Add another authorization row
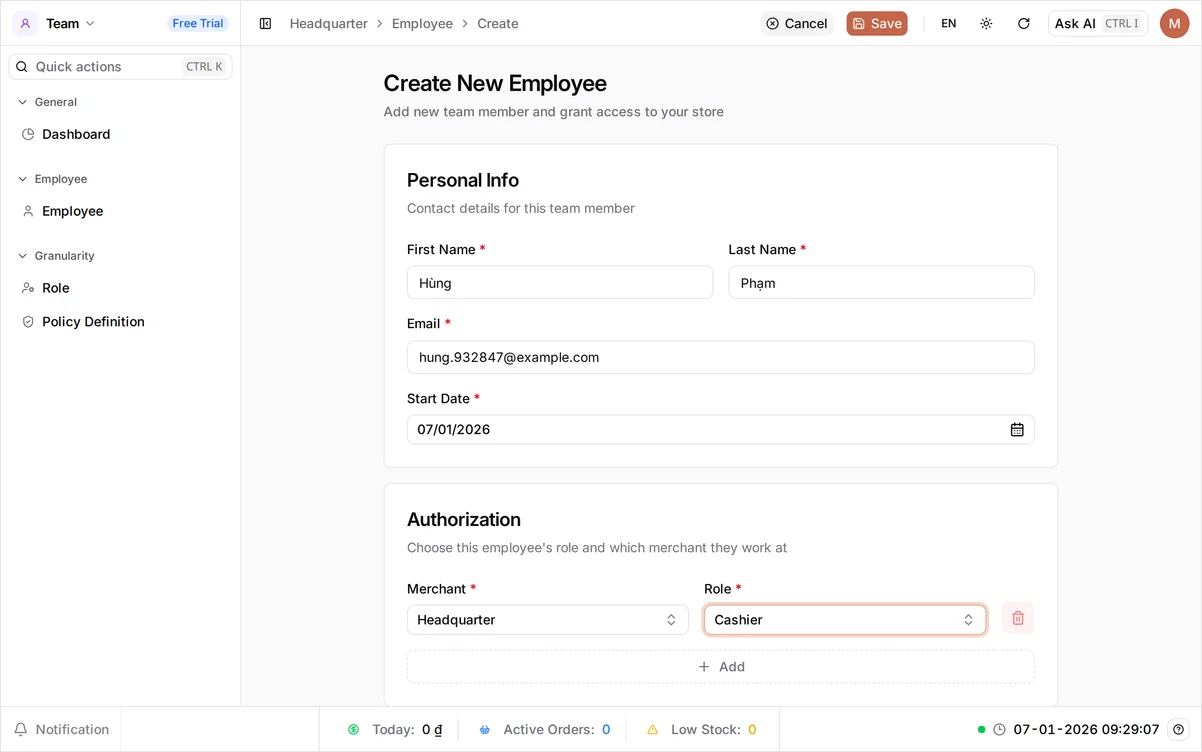Viewport: 1202px width, 752px height. (x=721, y=667)
